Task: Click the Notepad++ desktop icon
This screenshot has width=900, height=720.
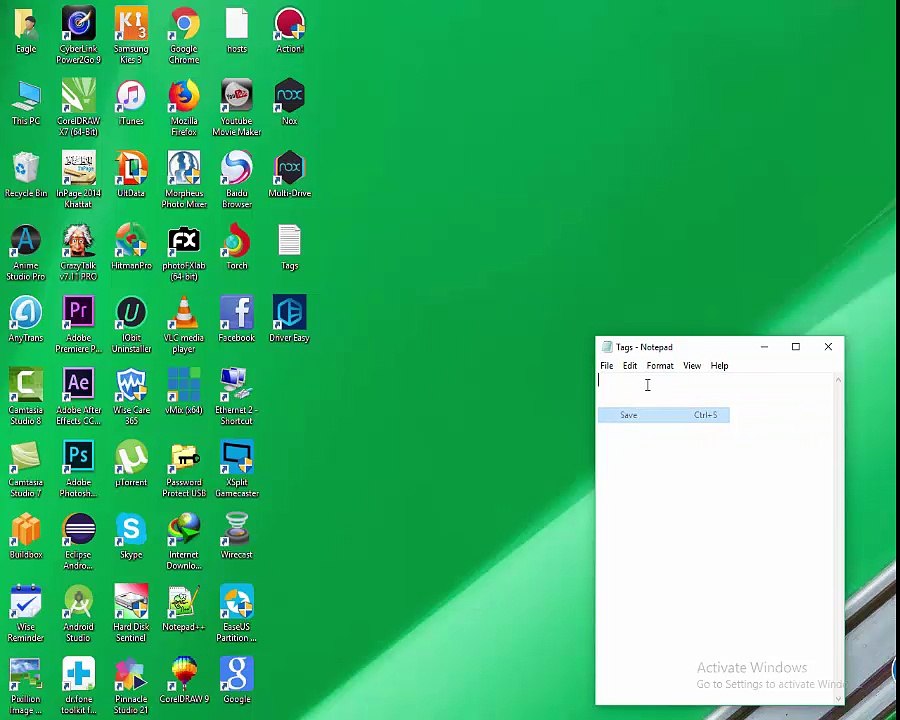Action: tap(184, 603)
